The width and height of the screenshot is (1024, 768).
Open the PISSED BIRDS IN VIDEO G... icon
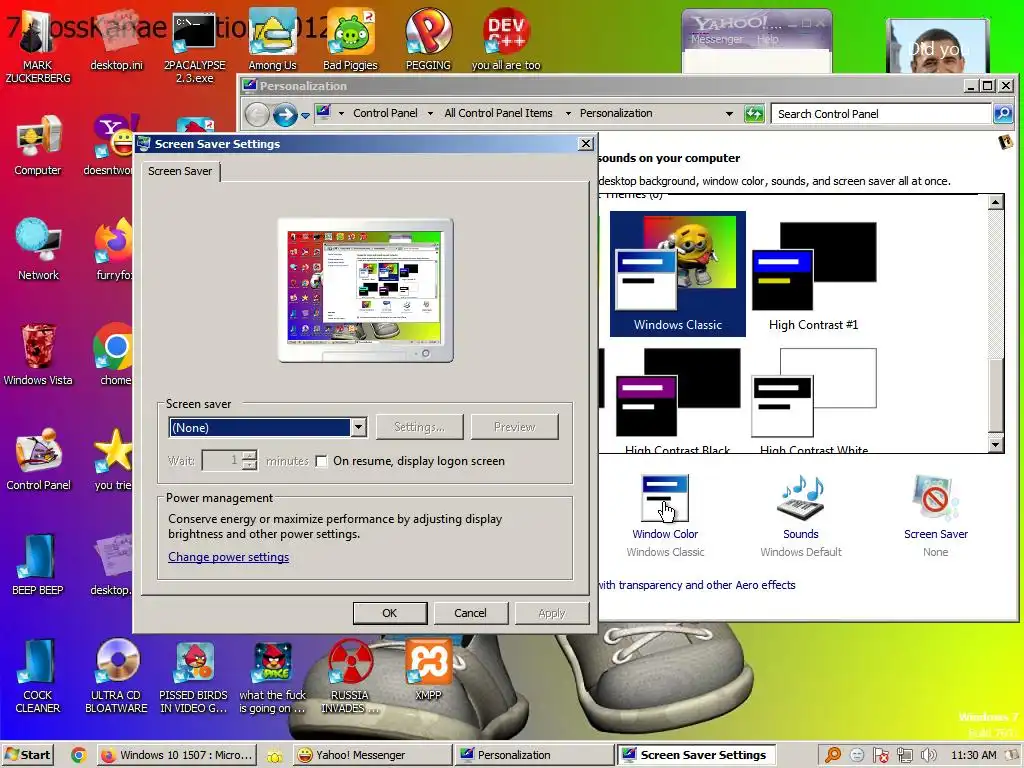[x=194, y=676]
